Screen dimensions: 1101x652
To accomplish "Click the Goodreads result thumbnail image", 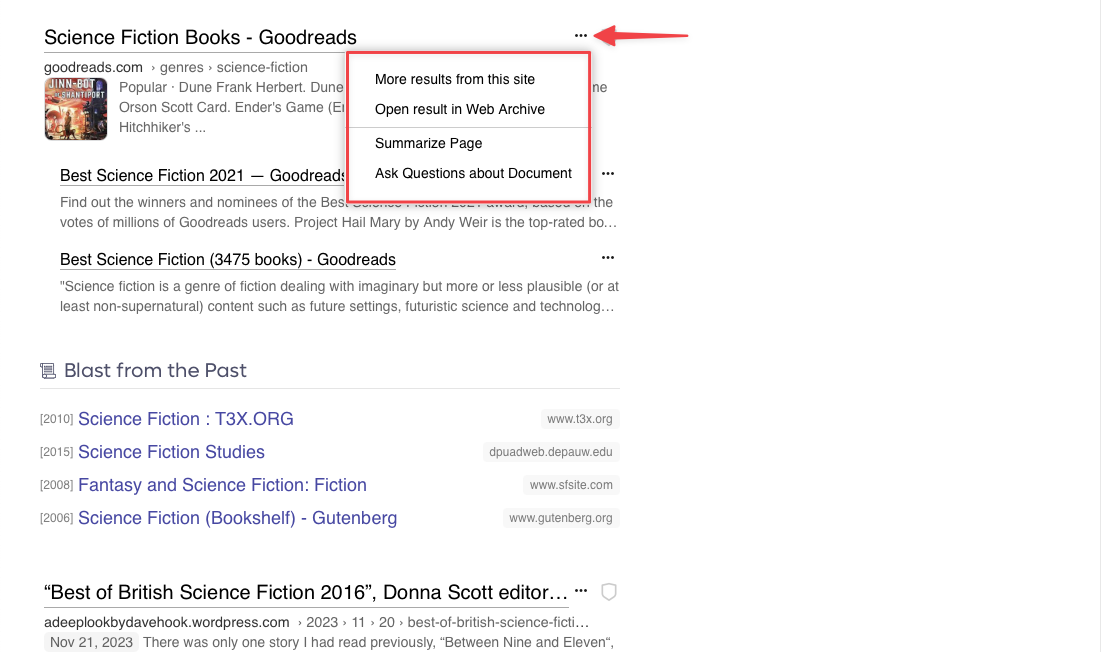I will tap(75, 109).
